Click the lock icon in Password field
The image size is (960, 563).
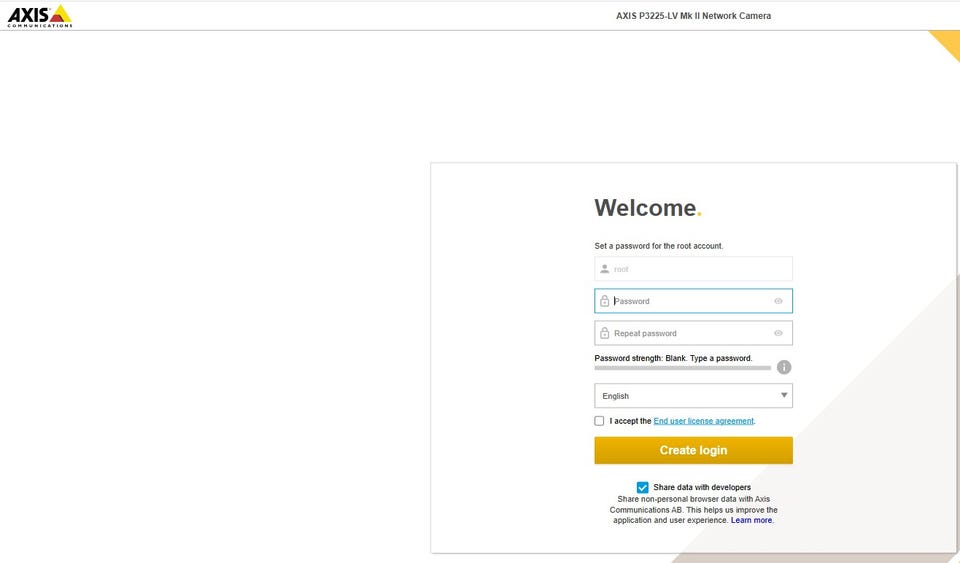pos(604,301)
